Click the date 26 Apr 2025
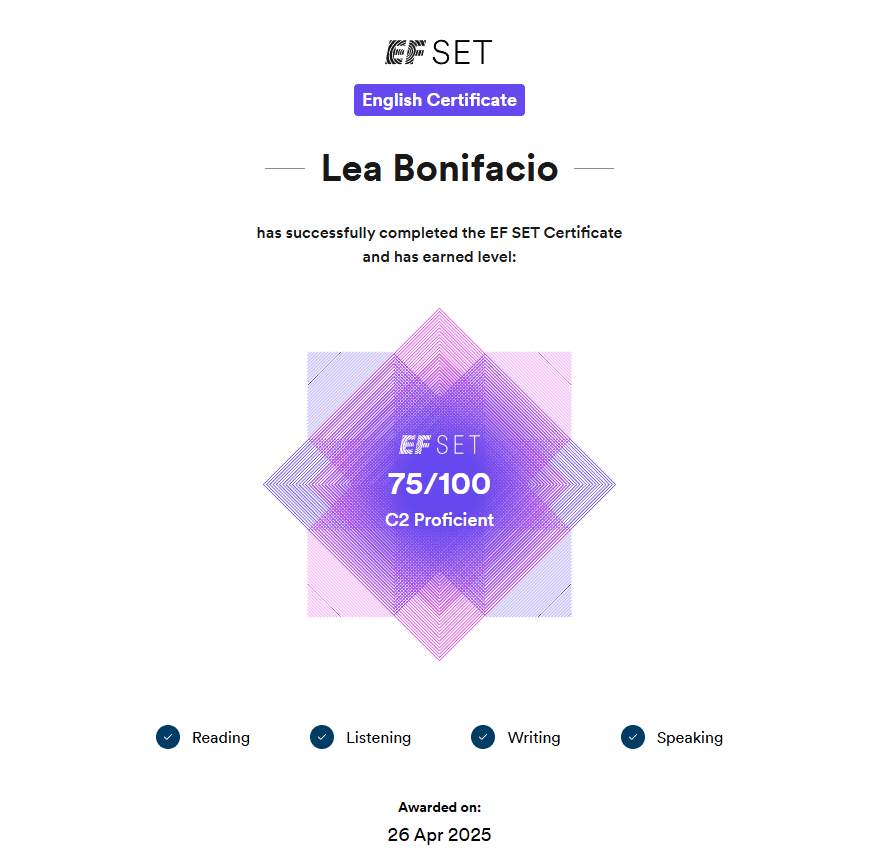The image size is (888, 854). (439, 834)
